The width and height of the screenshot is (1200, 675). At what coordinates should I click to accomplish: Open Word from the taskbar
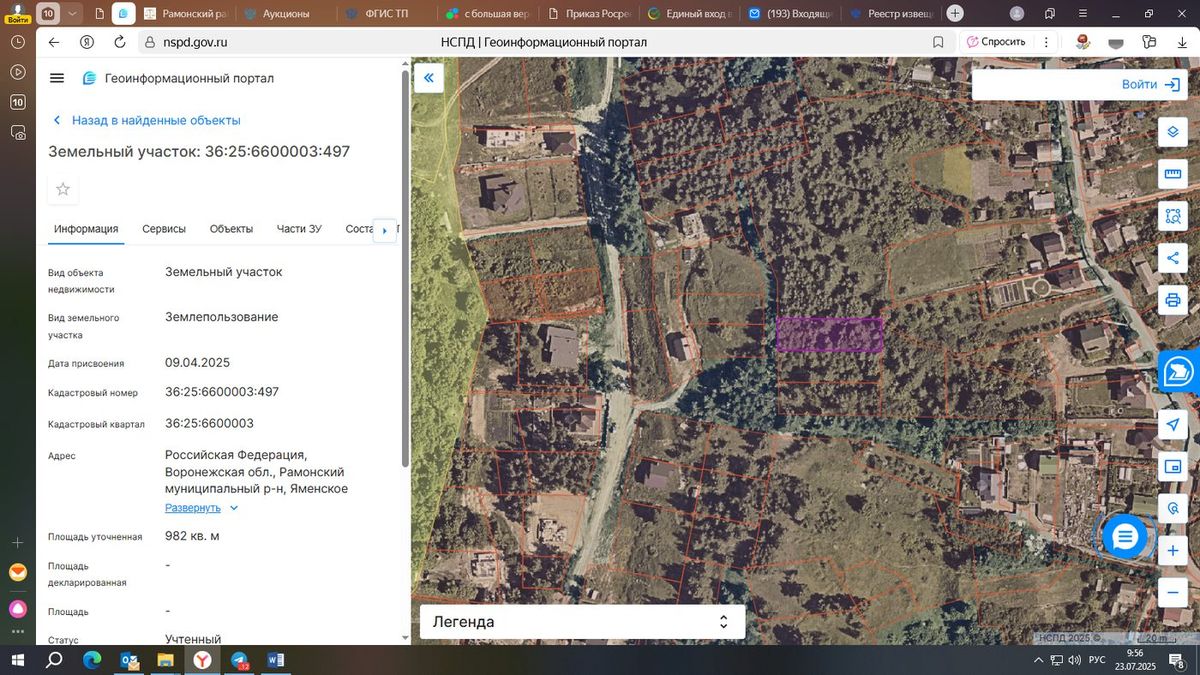276,661
